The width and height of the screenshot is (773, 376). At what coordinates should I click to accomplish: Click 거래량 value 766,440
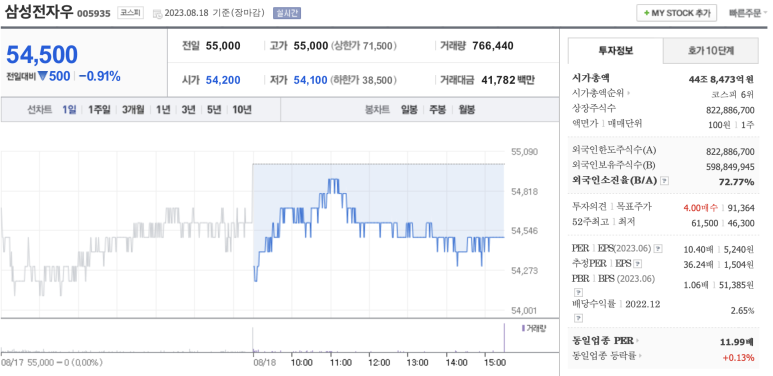493,46
